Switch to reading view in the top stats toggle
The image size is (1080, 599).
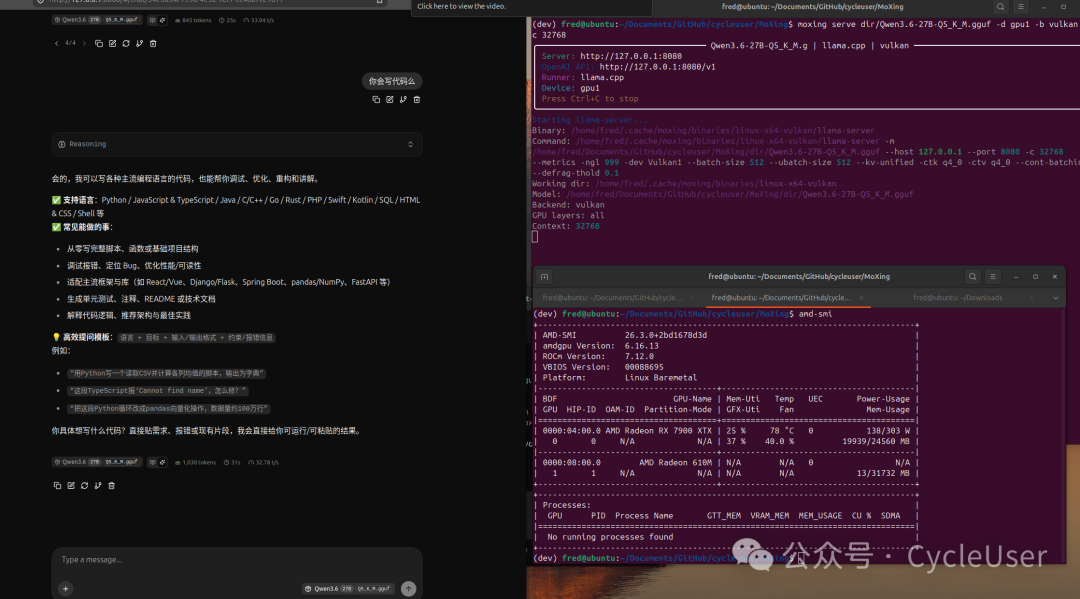152,20
